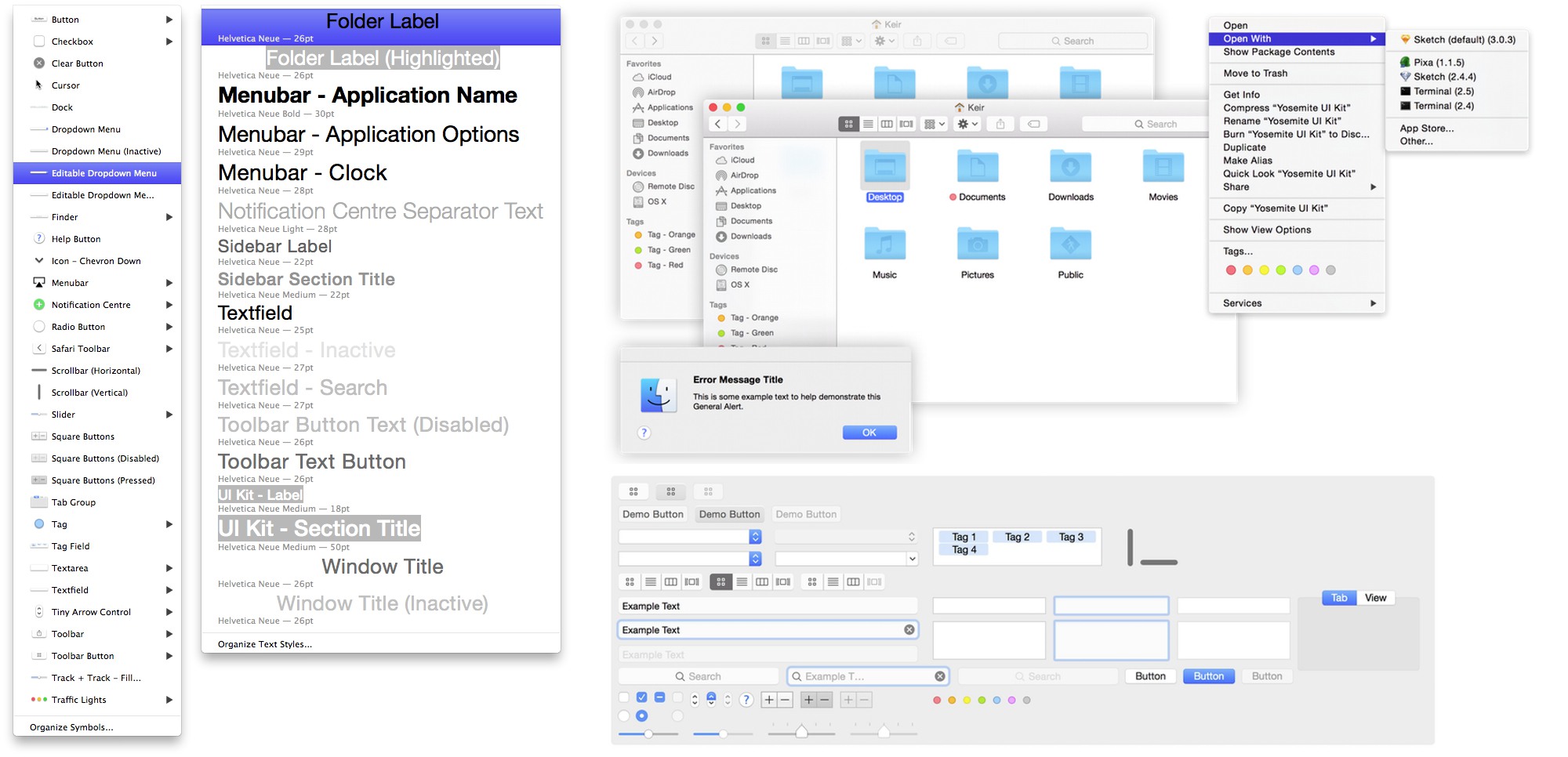Select icon view in the active Finder toolbar
Viewport: 1568px width, 757px height.
(848, 124)
